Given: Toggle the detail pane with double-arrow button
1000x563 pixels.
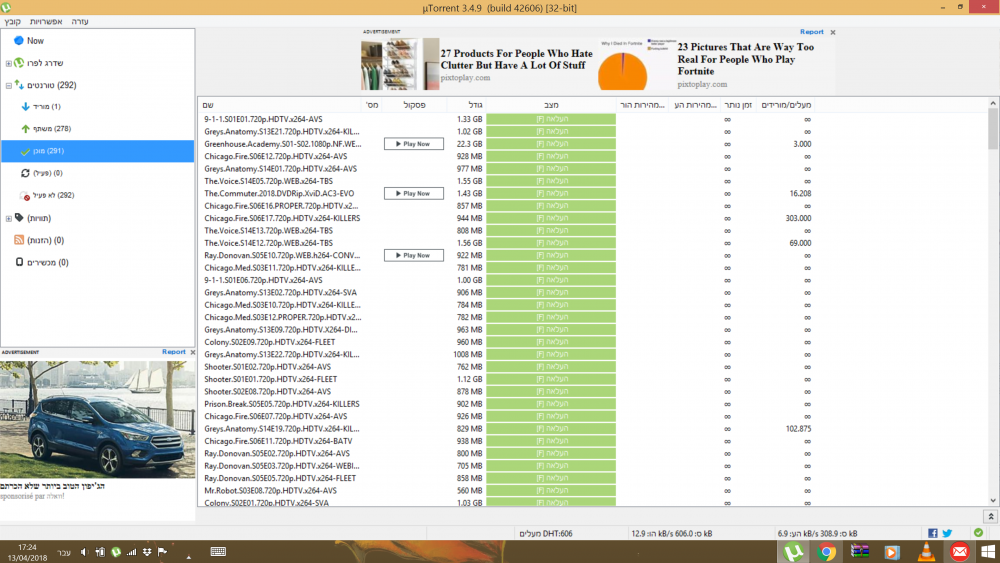Looking at the screenshot, I should (x=990, y=516).
